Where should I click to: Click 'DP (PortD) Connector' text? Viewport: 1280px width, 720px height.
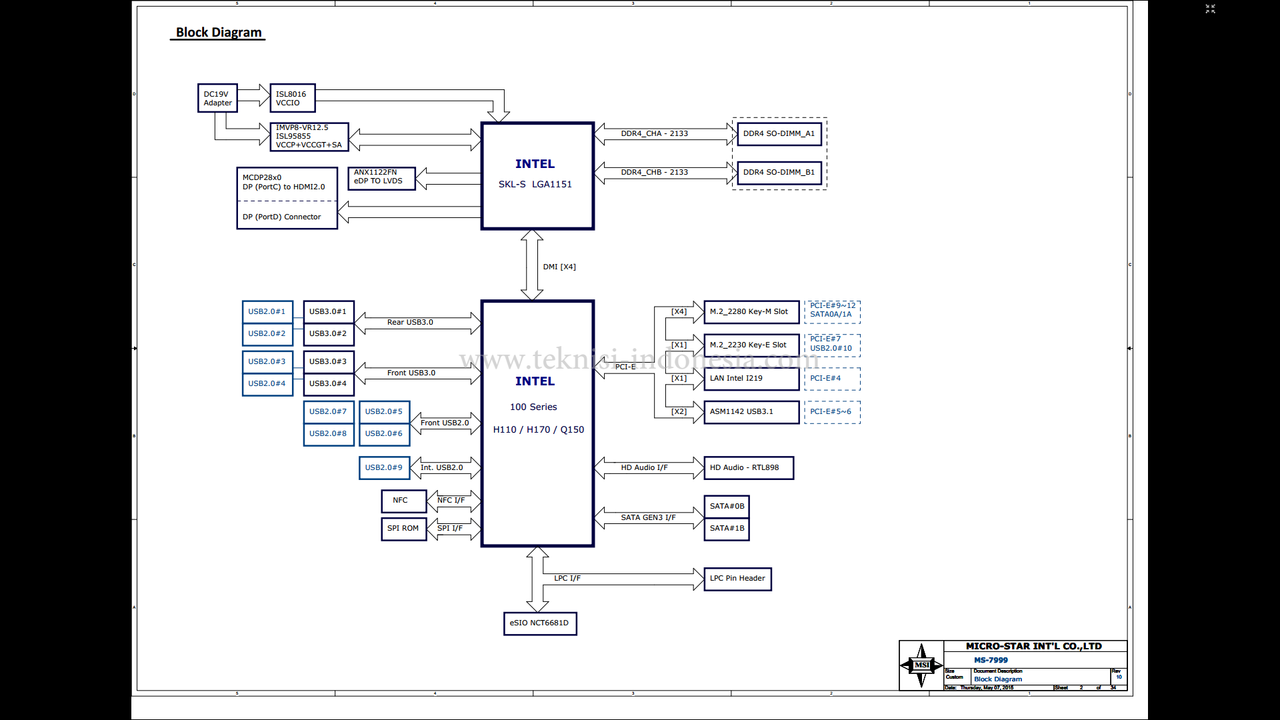pos(281,217)
